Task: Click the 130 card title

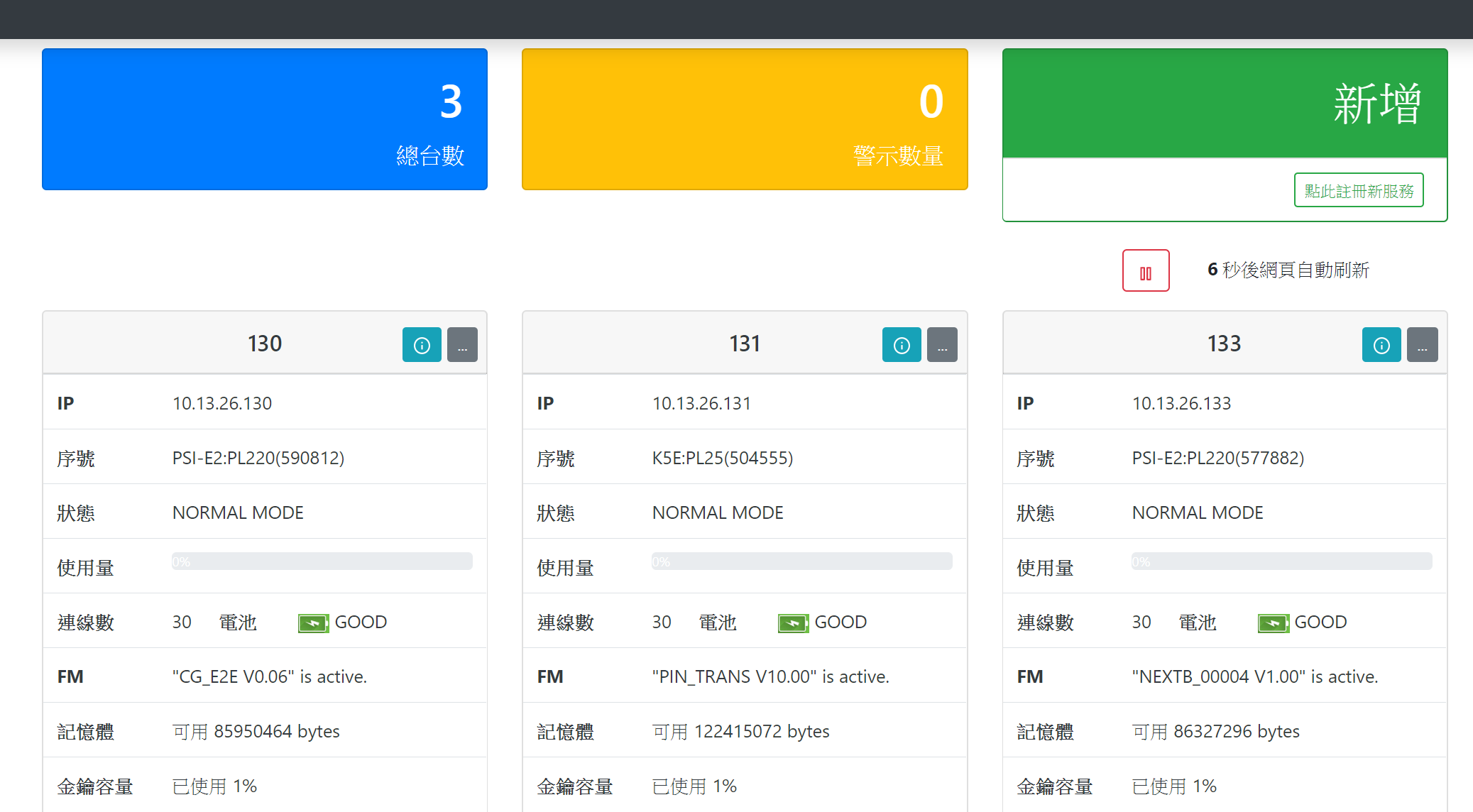Action: tap(265, 344)
